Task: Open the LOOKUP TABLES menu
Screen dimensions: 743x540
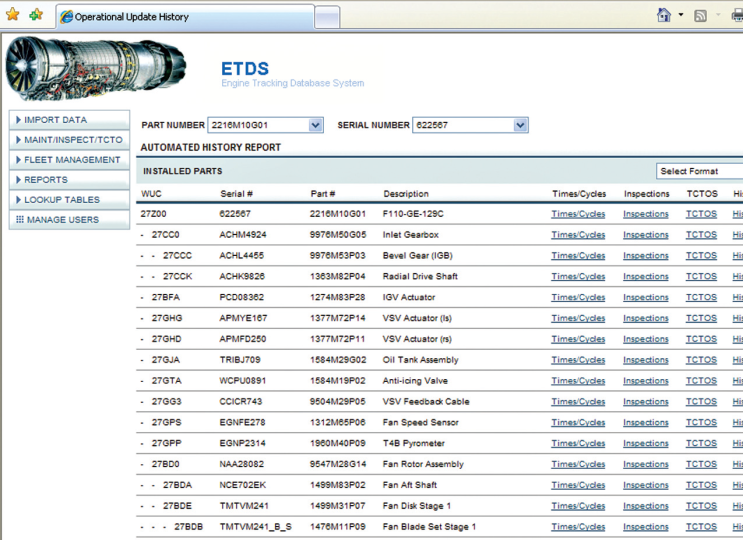Action: click(69, 199)
